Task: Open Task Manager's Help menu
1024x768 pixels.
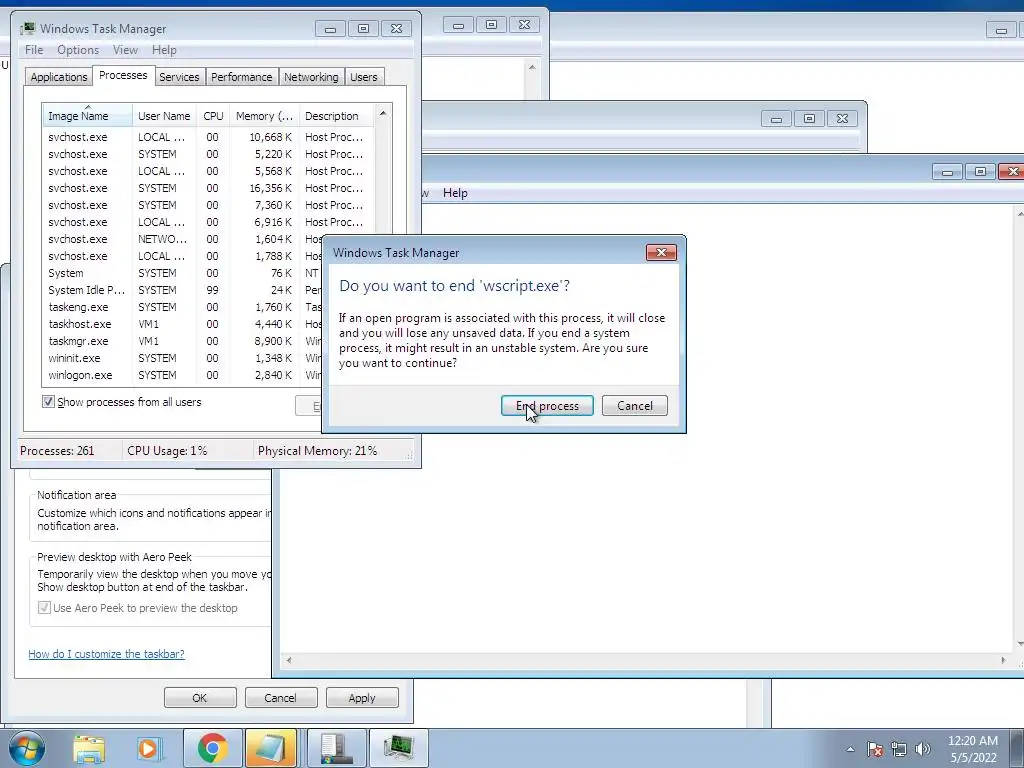Action: (164, 50)
